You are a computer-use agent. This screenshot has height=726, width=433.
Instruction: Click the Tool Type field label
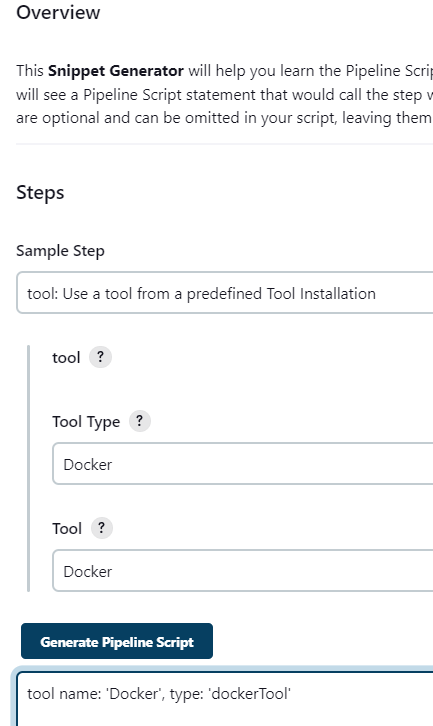pyautogui.click(x=86, y=421)
